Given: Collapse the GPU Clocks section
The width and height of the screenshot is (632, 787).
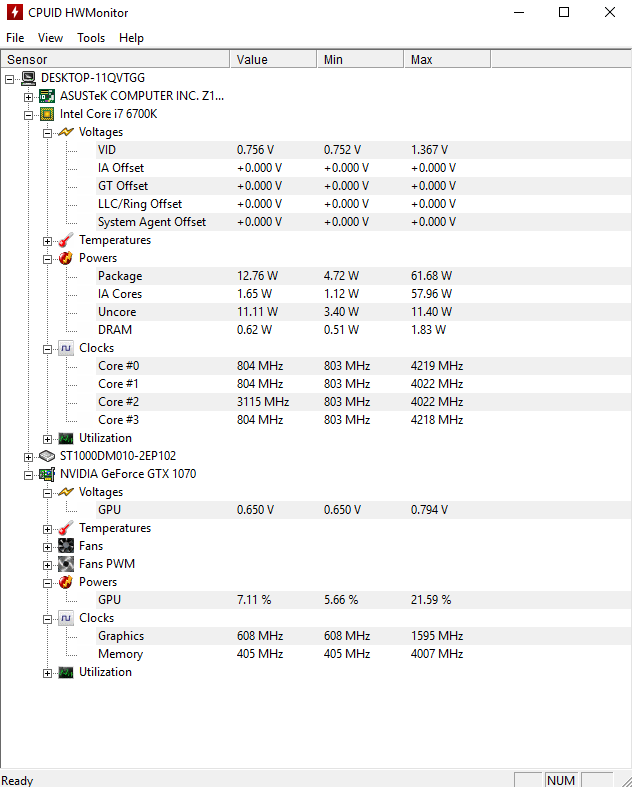Looking at the screenshot, I should 47,619.
